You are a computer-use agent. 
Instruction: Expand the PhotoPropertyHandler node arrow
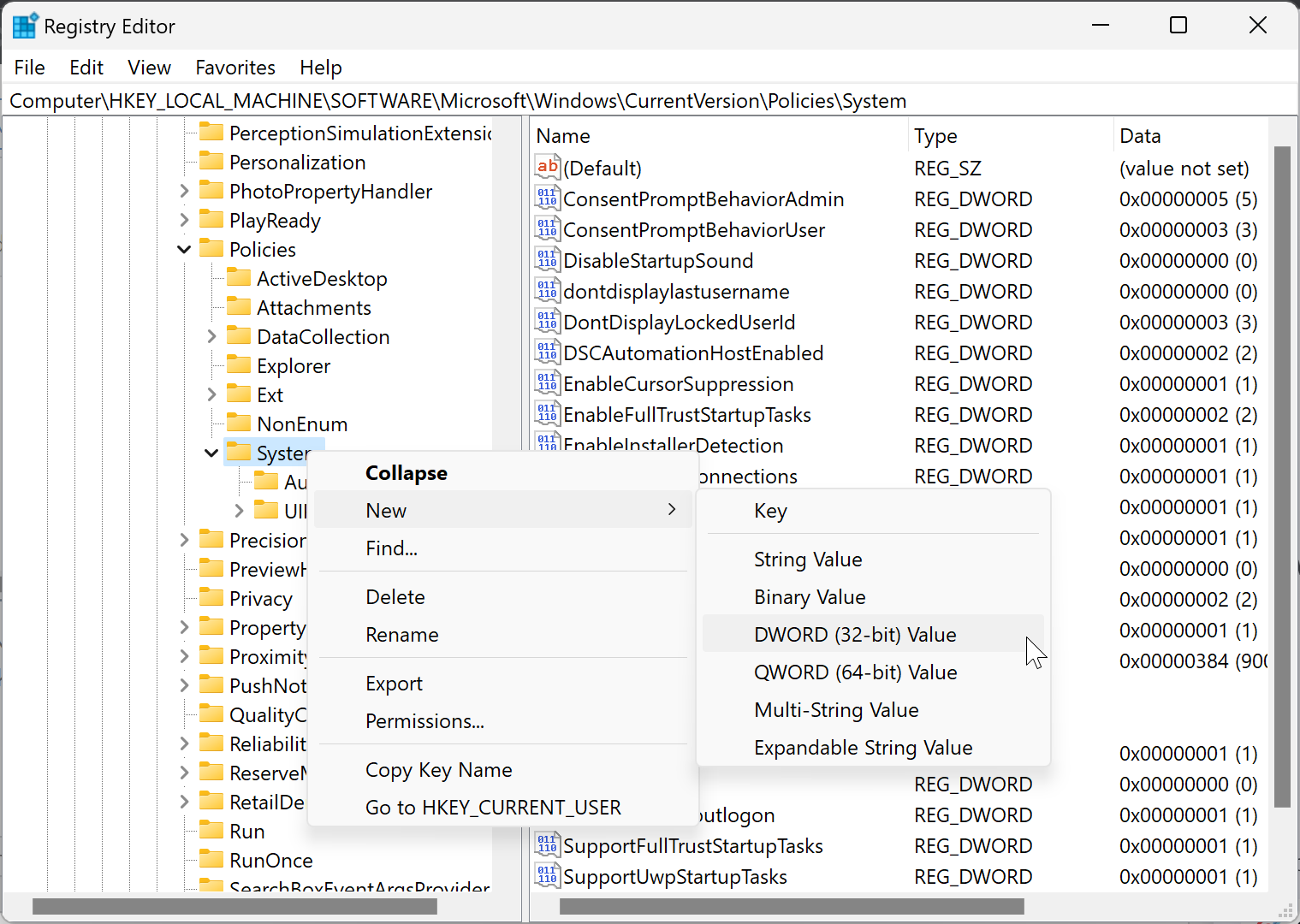(184, 191)
